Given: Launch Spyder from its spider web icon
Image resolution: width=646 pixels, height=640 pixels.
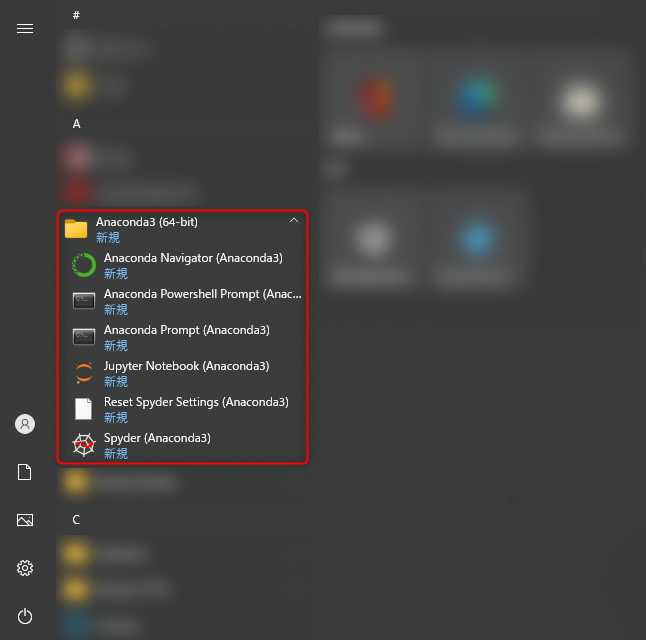Looking at the screenshot, I should [x=84, y=445].
